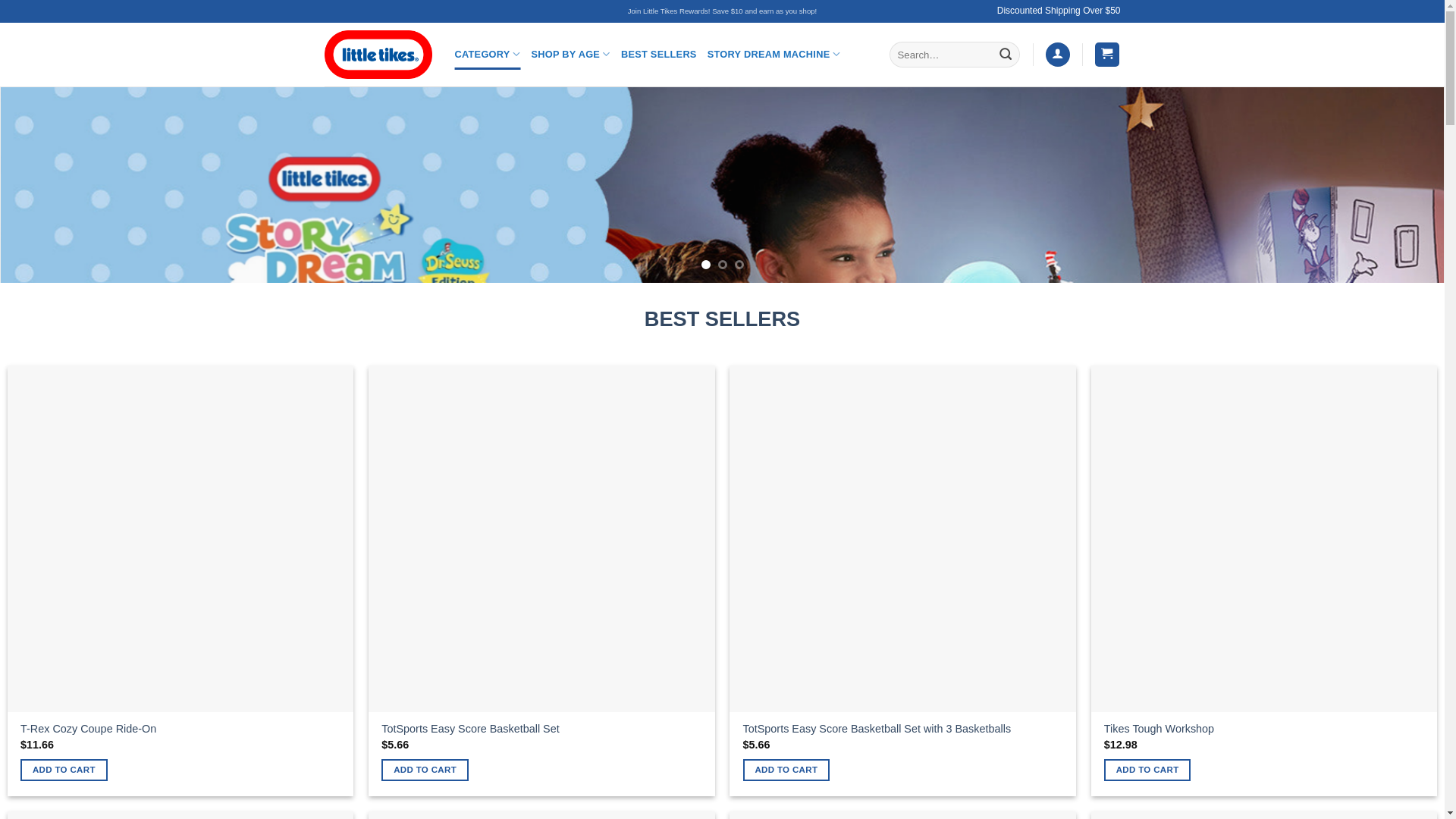The height and width of the screenshot is (819, 1456).
Task: Open Tikes Tough Workshop product link
Action: [x=1159, y=729]
